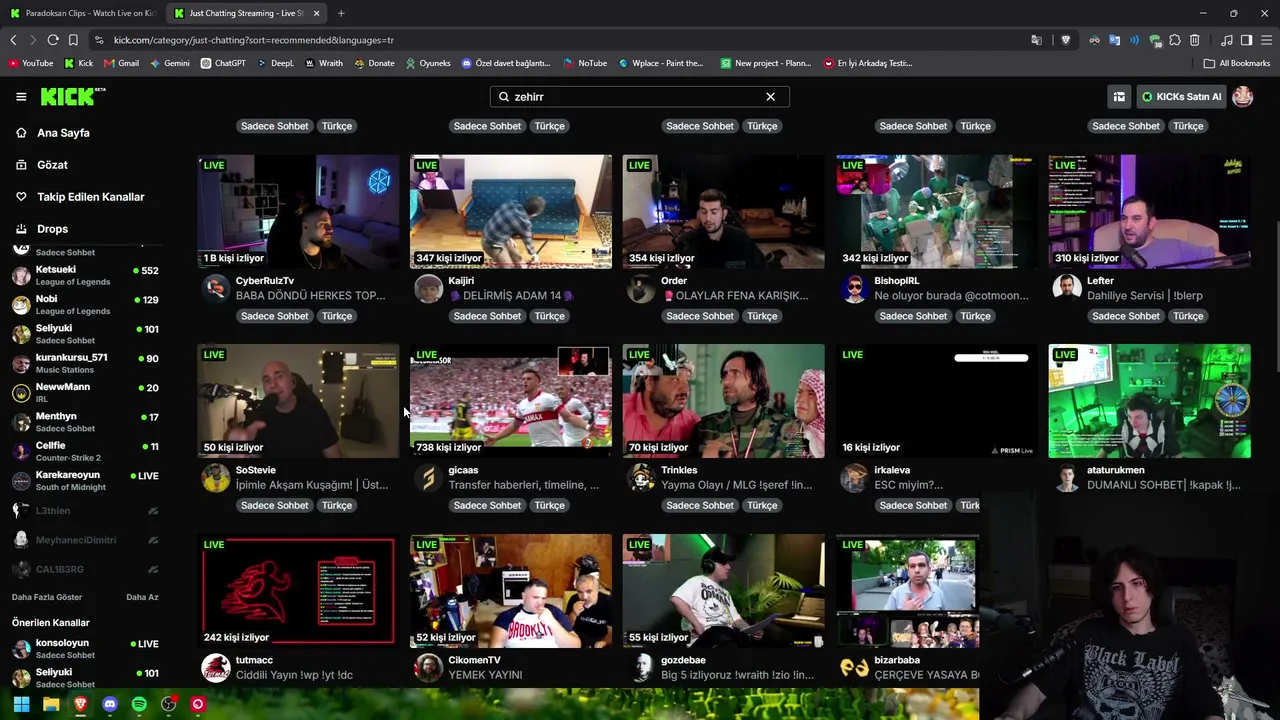The width and height of the screenshot is (1280, 720).
Task: Reload the current page
Action: (53, 40)
